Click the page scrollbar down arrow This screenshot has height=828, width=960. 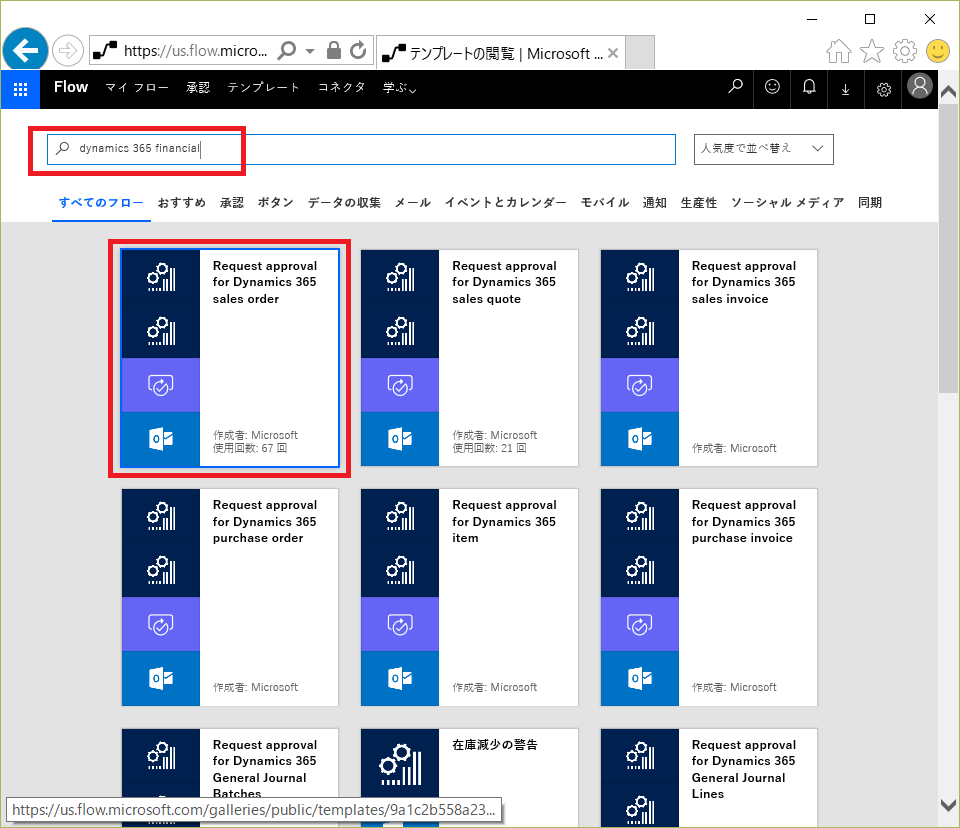coord(948,804)
